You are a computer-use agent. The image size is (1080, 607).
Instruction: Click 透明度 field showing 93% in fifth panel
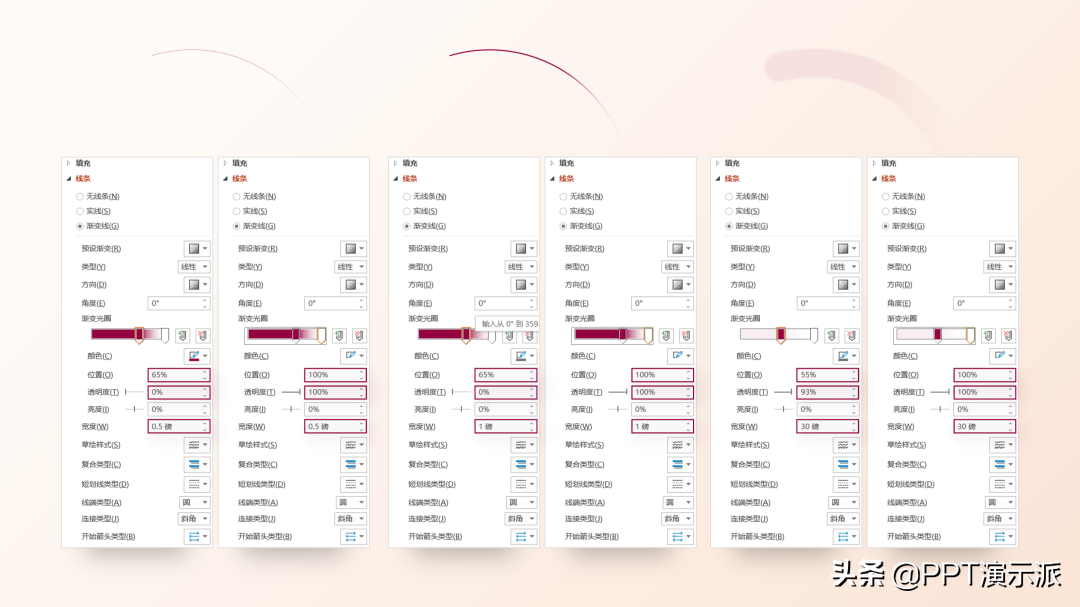(x=828, y=392)
